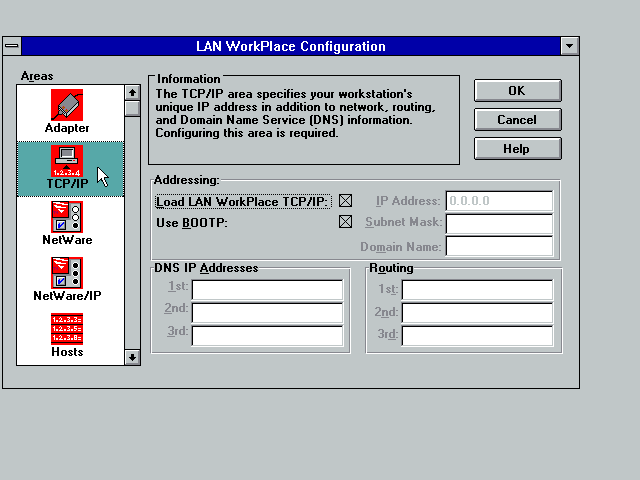Screen dimensions: 640x480
Task: Click the Areas list scrollbar thumb
Action: (x=132, y=109)
